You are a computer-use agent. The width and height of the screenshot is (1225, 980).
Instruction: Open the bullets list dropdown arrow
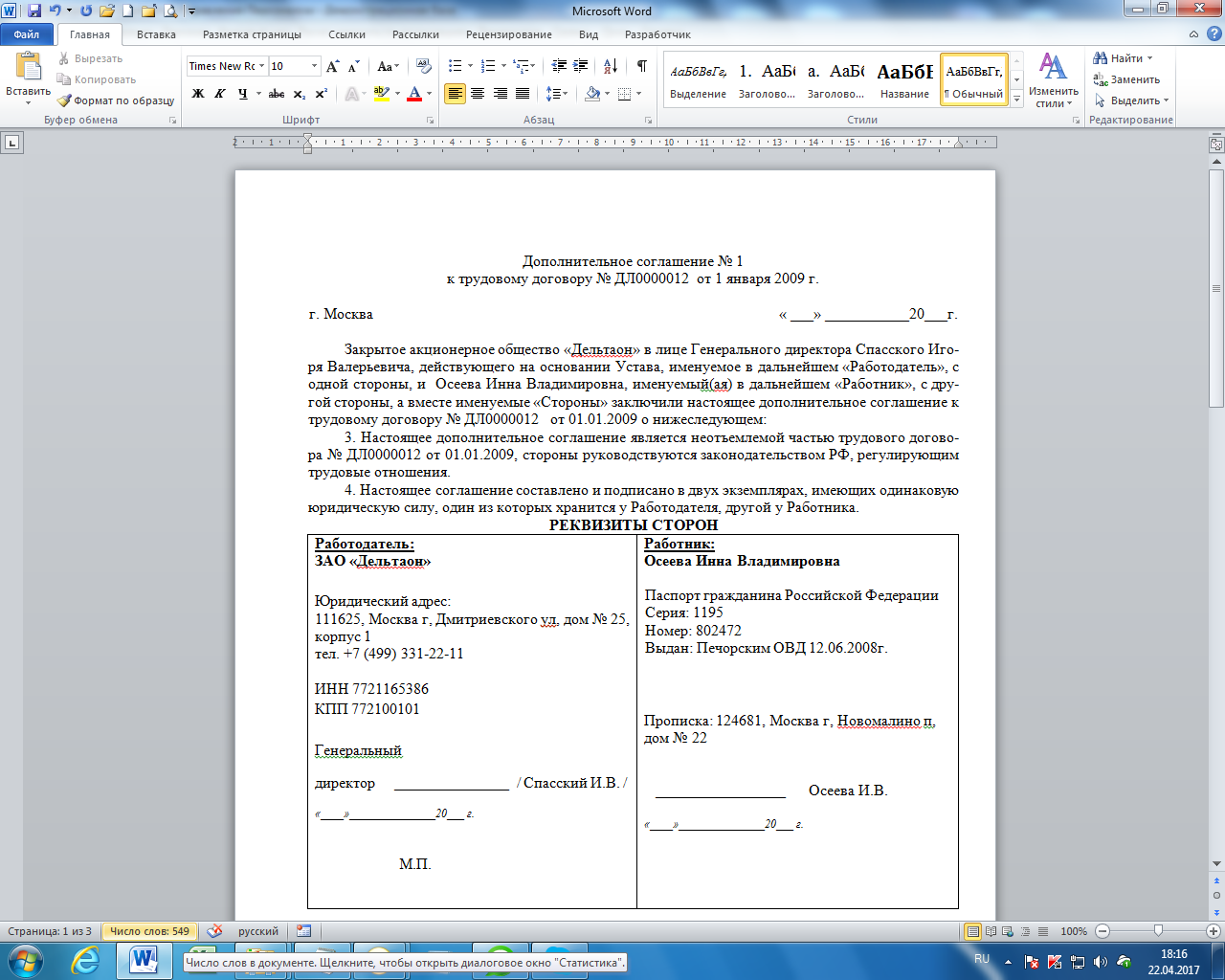click(470, 66)
